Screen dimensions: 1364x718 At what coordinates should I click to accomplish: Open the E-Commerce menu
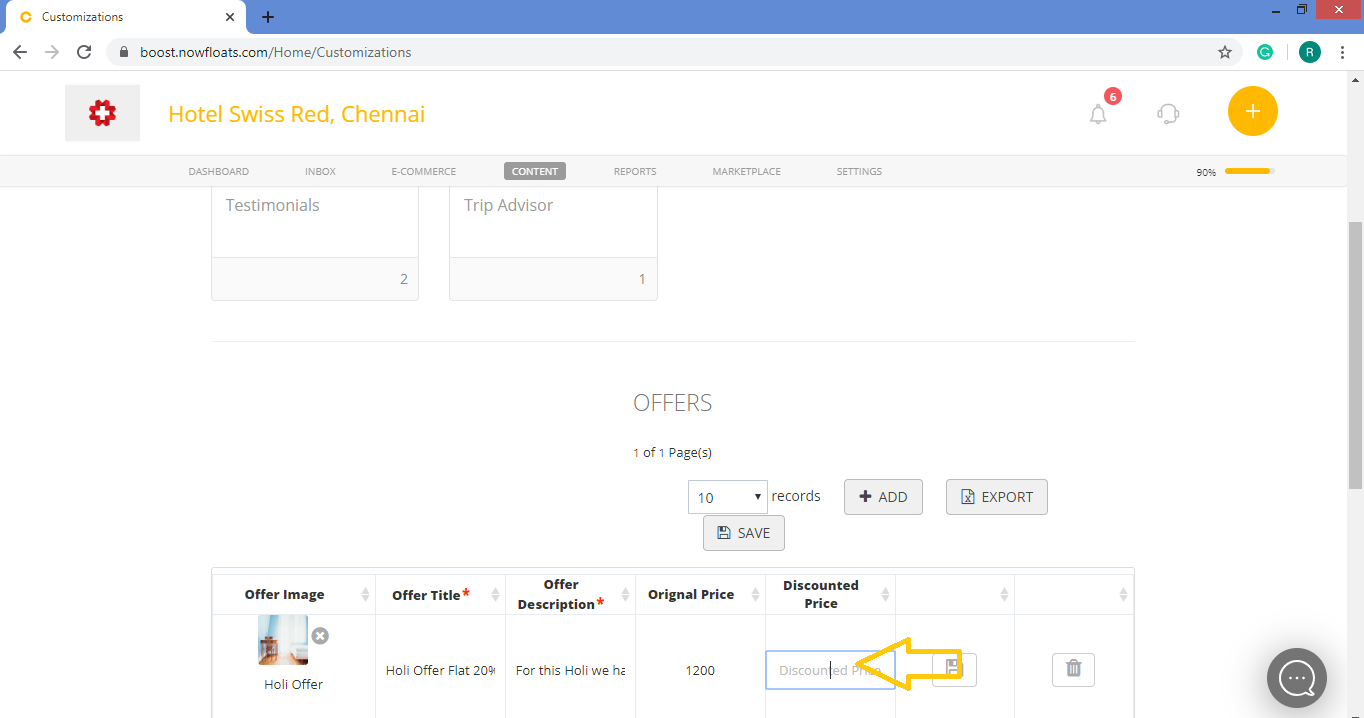pyautogui.click(x=423, y=171)
